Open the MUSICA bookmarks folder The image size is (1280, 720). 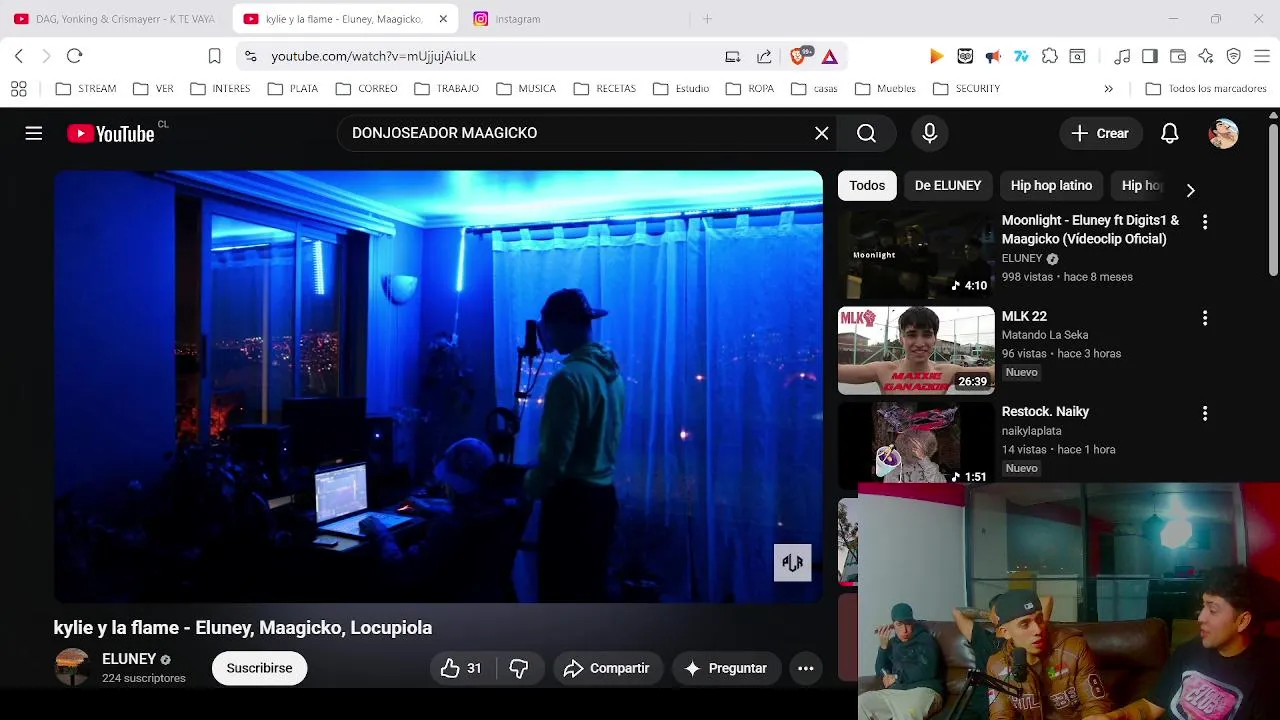click(x=527, y=89)
